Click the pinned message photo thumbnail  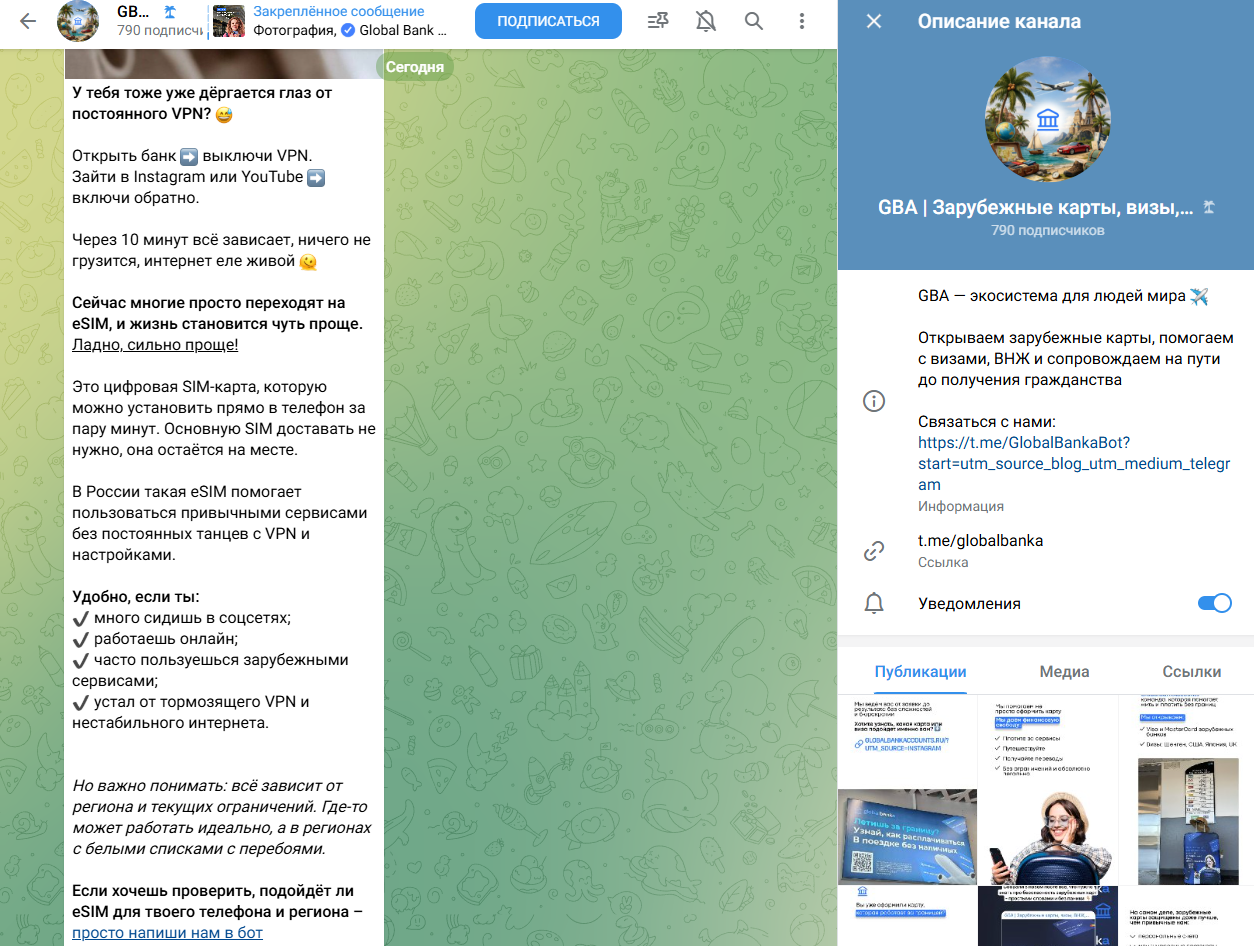229,21
